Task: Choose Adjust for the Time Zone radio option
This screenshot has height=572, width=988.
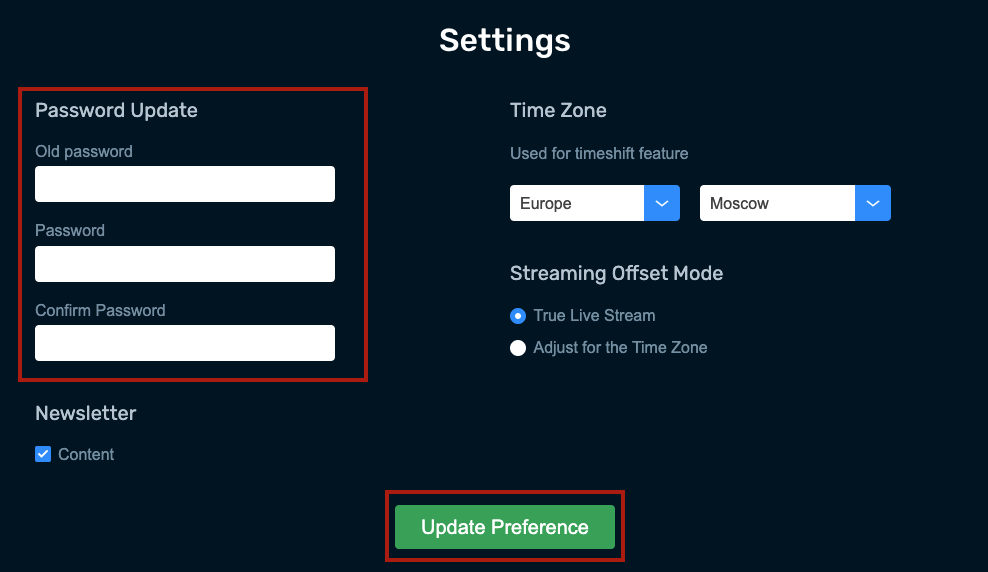Action: click(518, 348)
